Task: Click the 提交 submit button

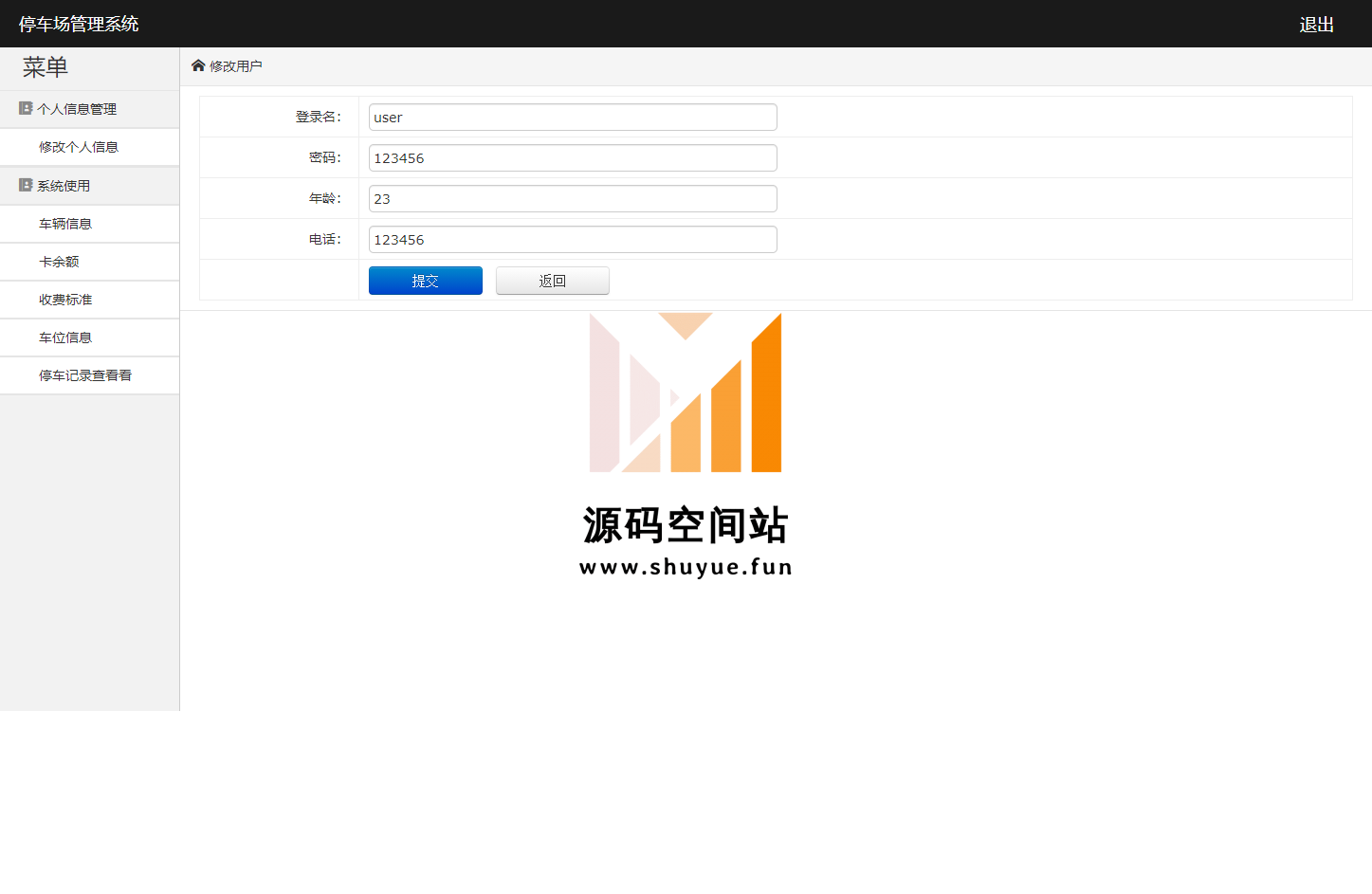Action: coord(426,281)
